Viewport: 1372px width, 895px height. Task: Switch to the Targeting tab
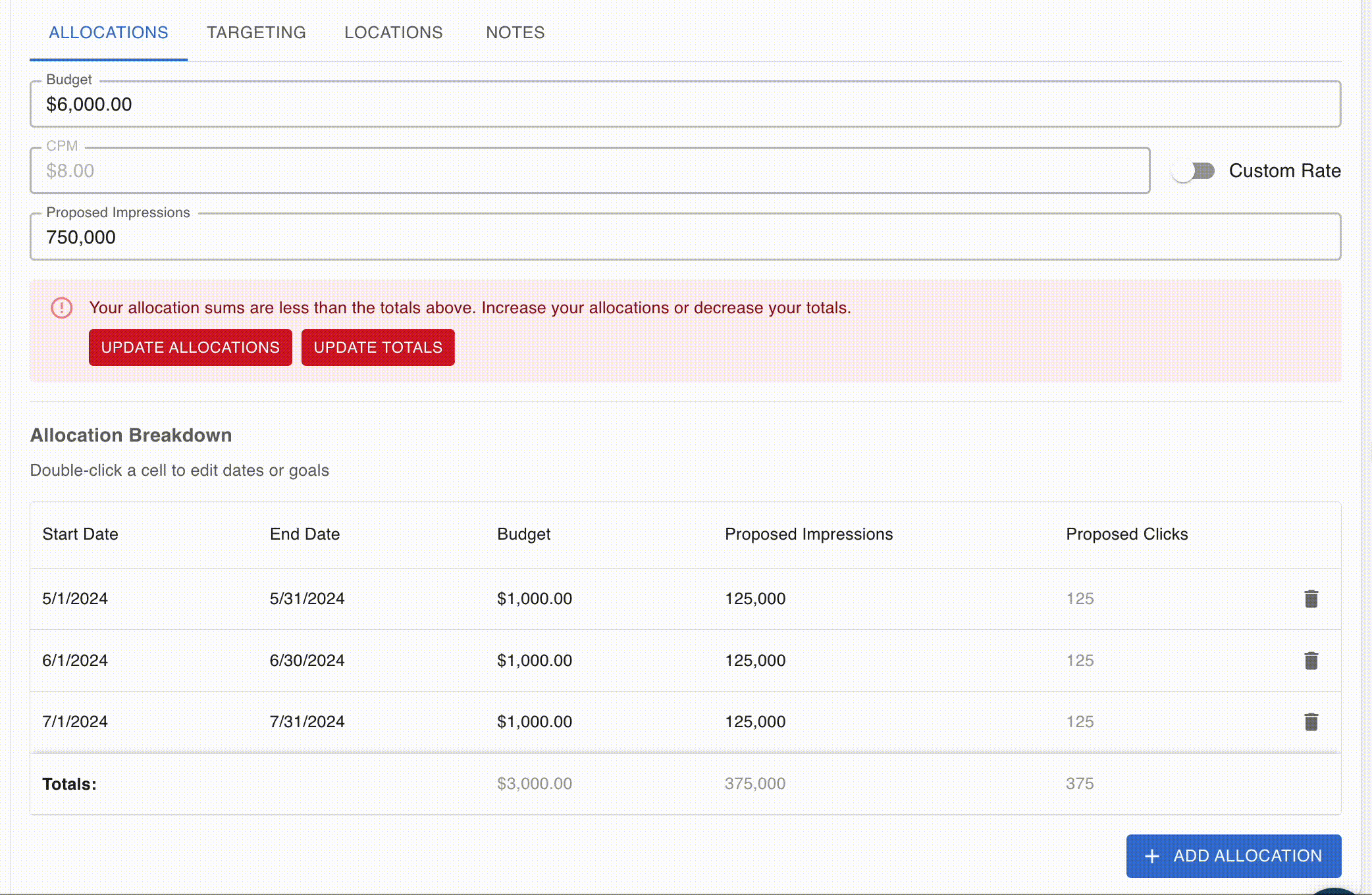pos(256,33)
